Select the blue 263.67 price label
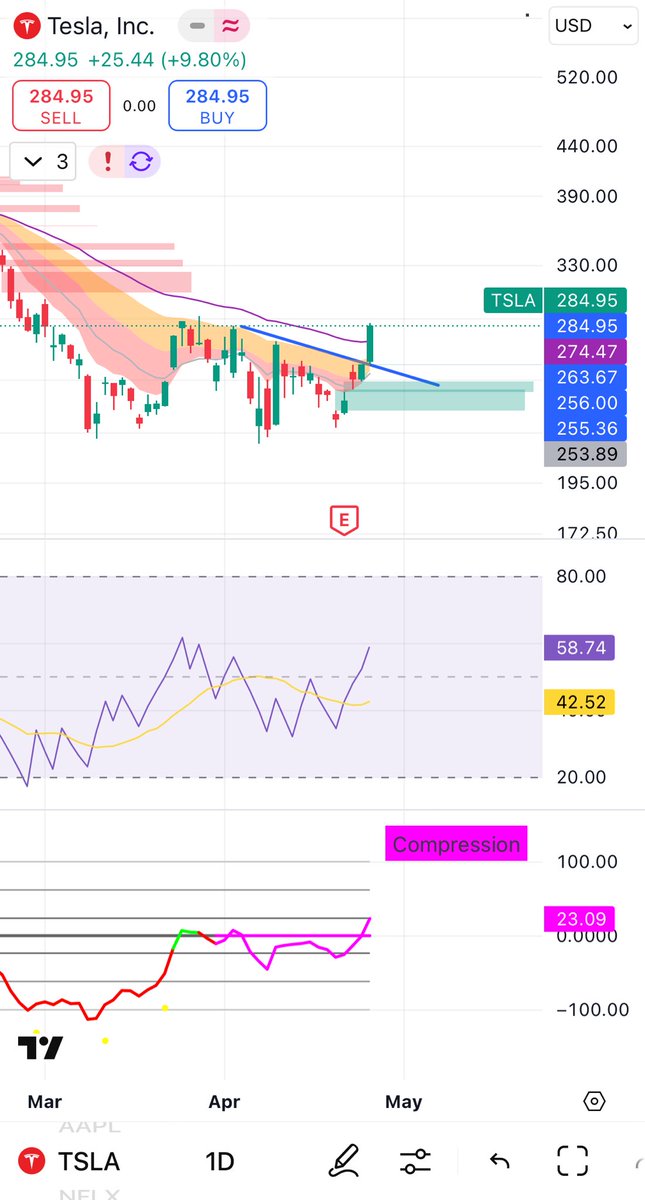 click(584, 377)
